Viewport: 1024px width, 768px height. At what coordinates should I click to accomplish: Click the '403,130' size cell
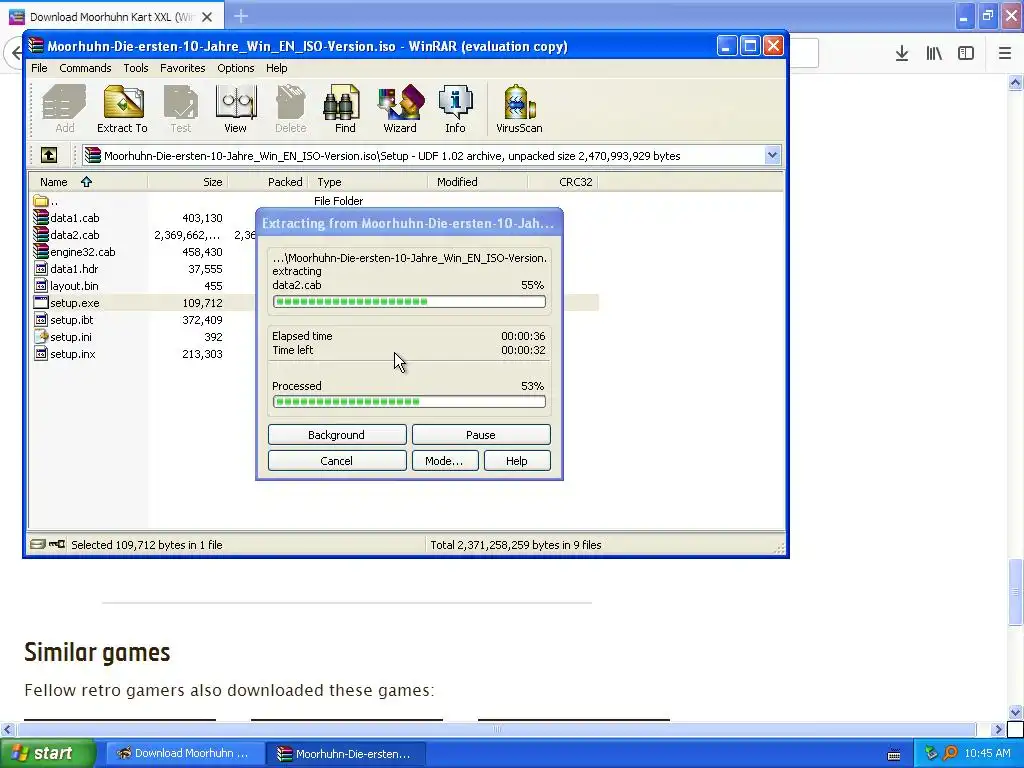point(202,217)
